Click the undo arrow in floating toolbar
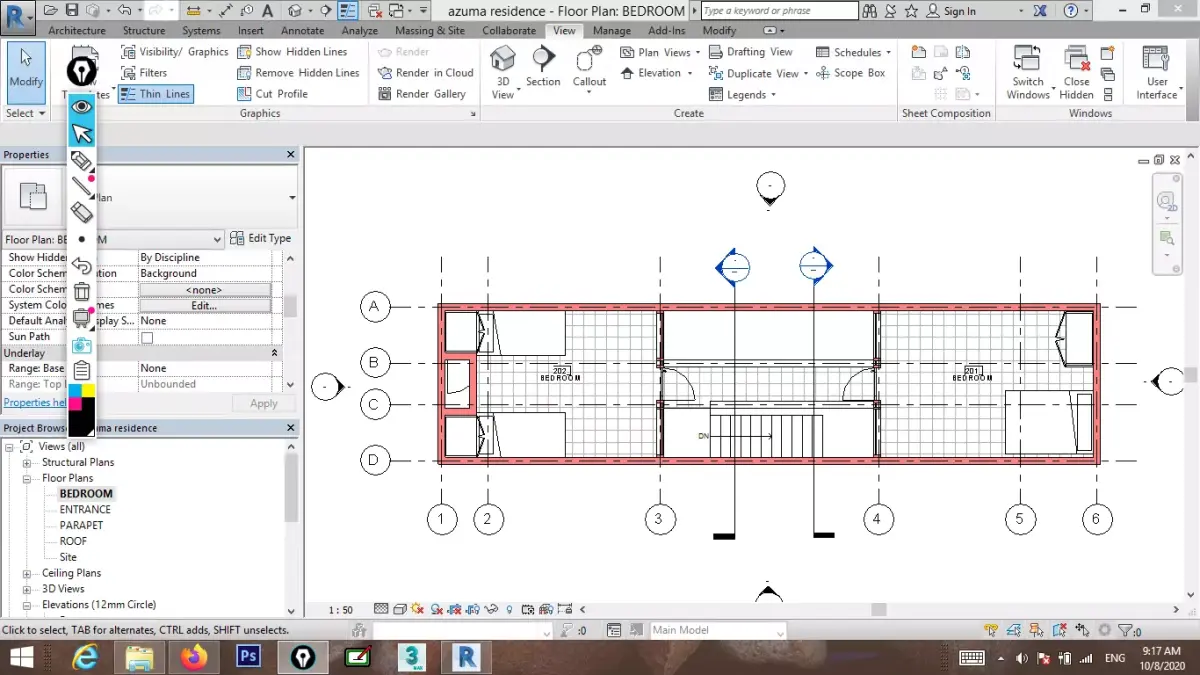 [x=82, y=266]
